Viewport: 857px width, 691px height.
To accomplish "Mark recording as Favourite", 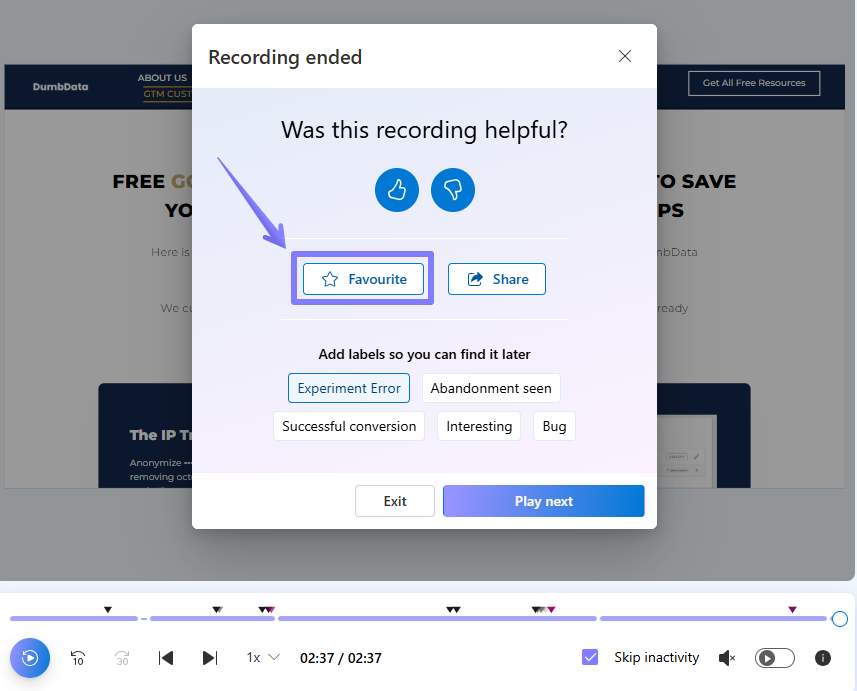I will click(363, 279).
